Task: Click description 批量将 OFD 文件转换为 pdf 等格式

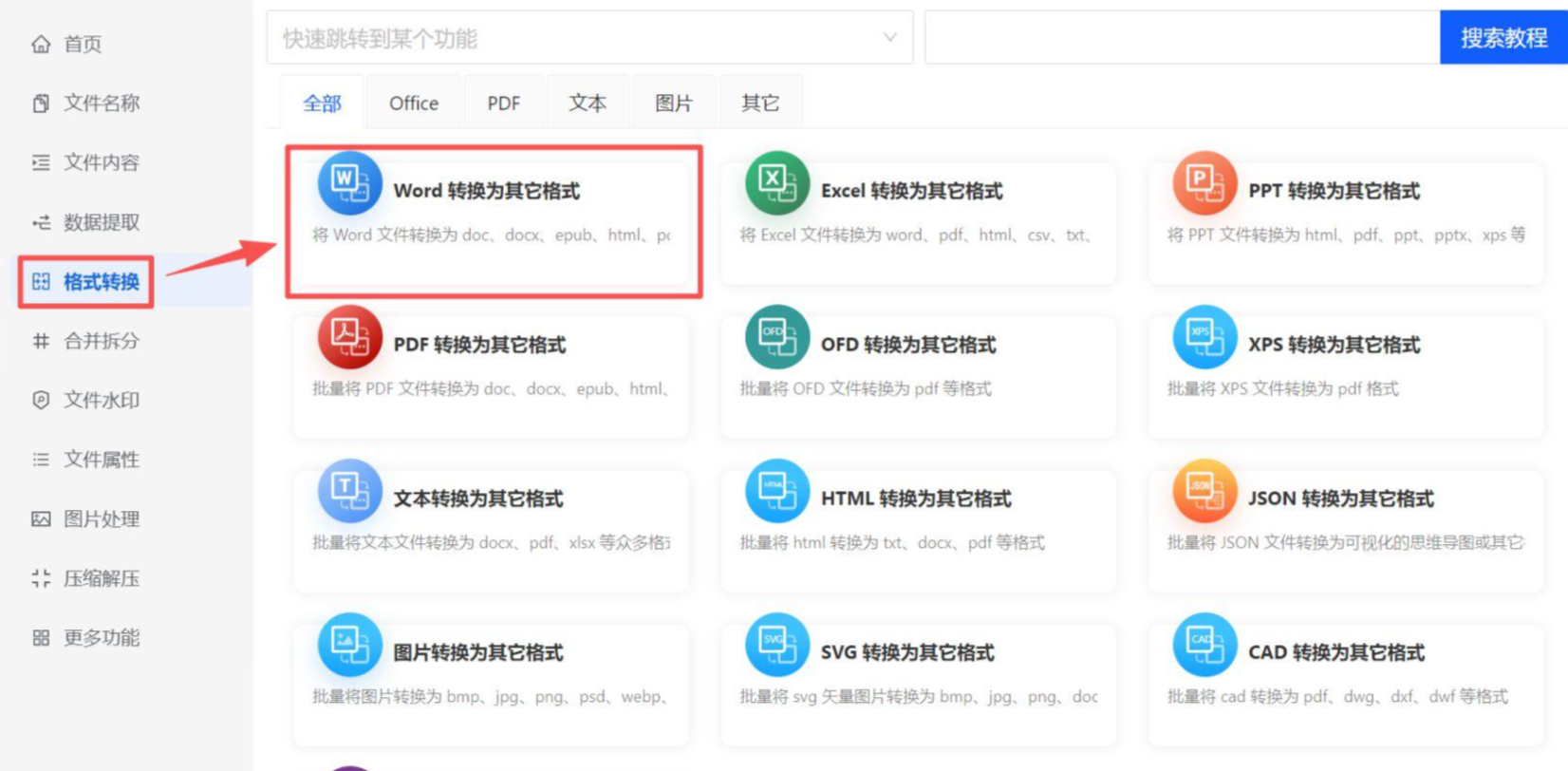Action: (x=866, y=388)
